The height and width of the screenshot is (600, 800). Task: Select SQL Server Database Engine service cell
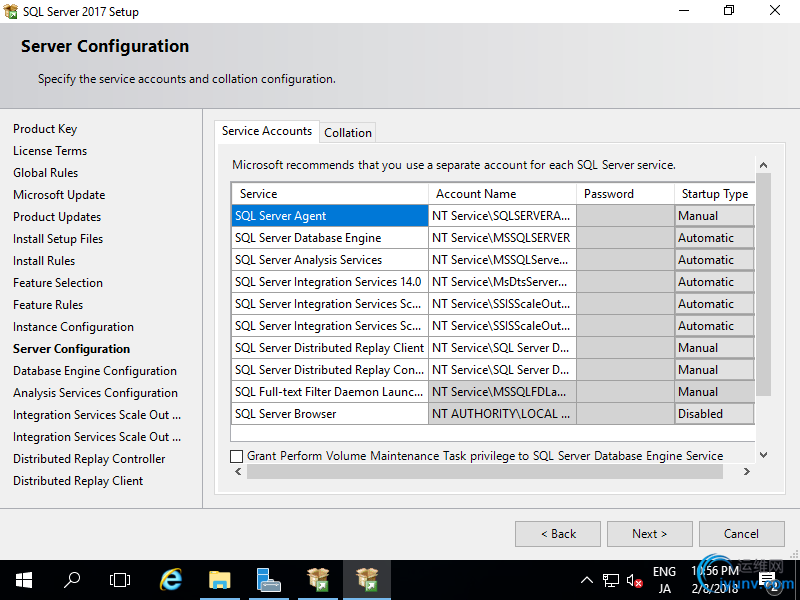click(x=330, y=238)
